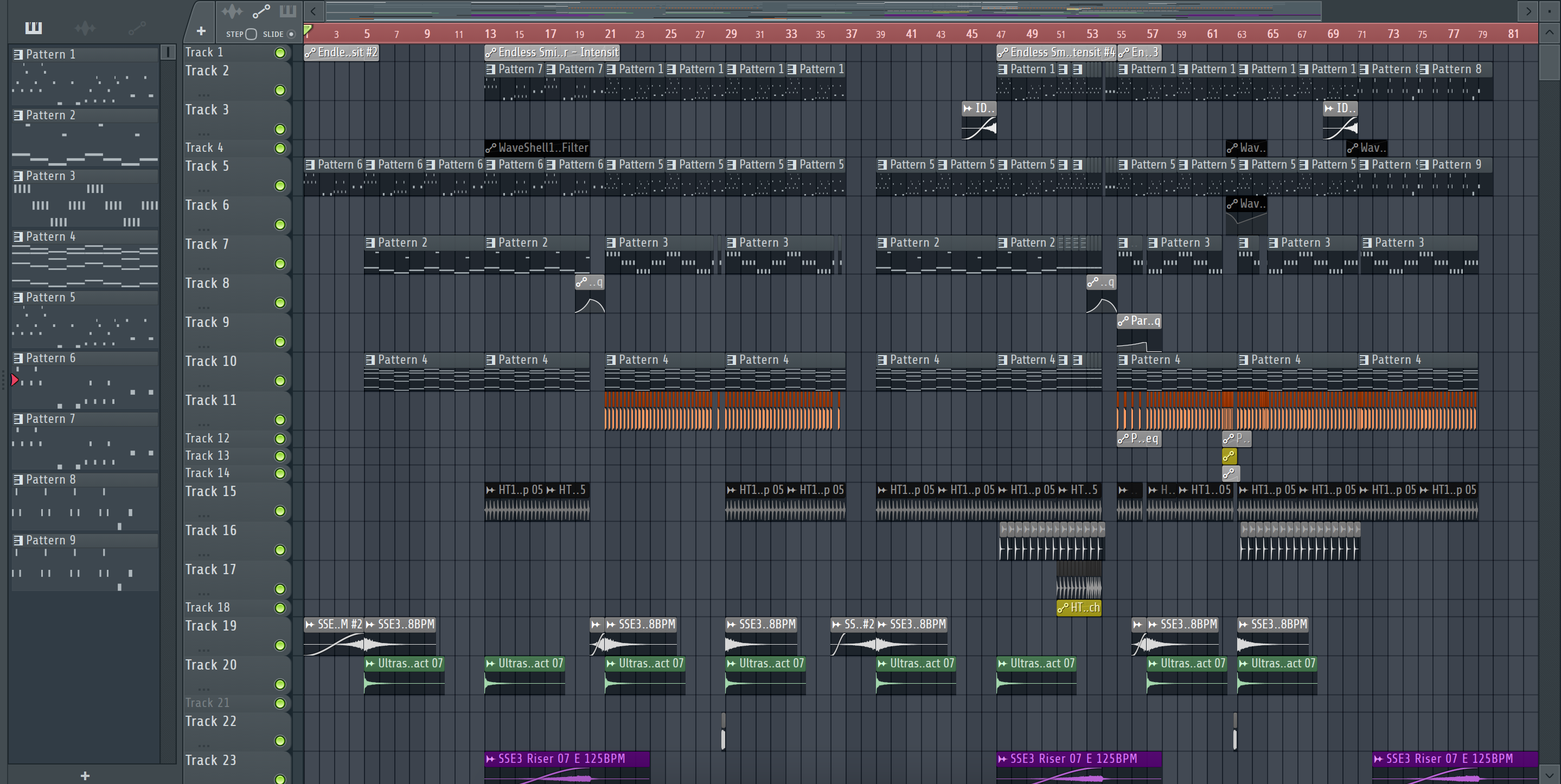Mute Track 1 with its green LED
The height and width of the screenshot is (784, 1561).
(280, 53)
